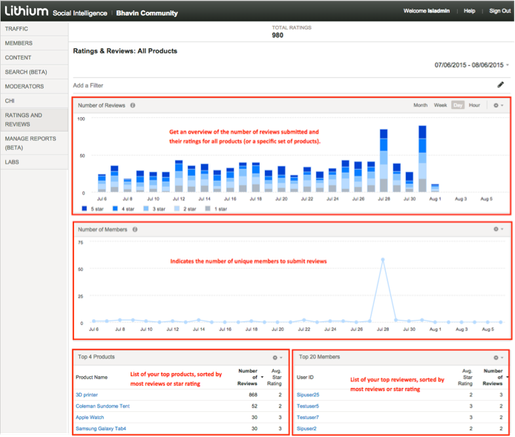The height and width of the screenshot is (437, 515).
Task: Open user Sipuser25 profile link
Action: [308, 395]
